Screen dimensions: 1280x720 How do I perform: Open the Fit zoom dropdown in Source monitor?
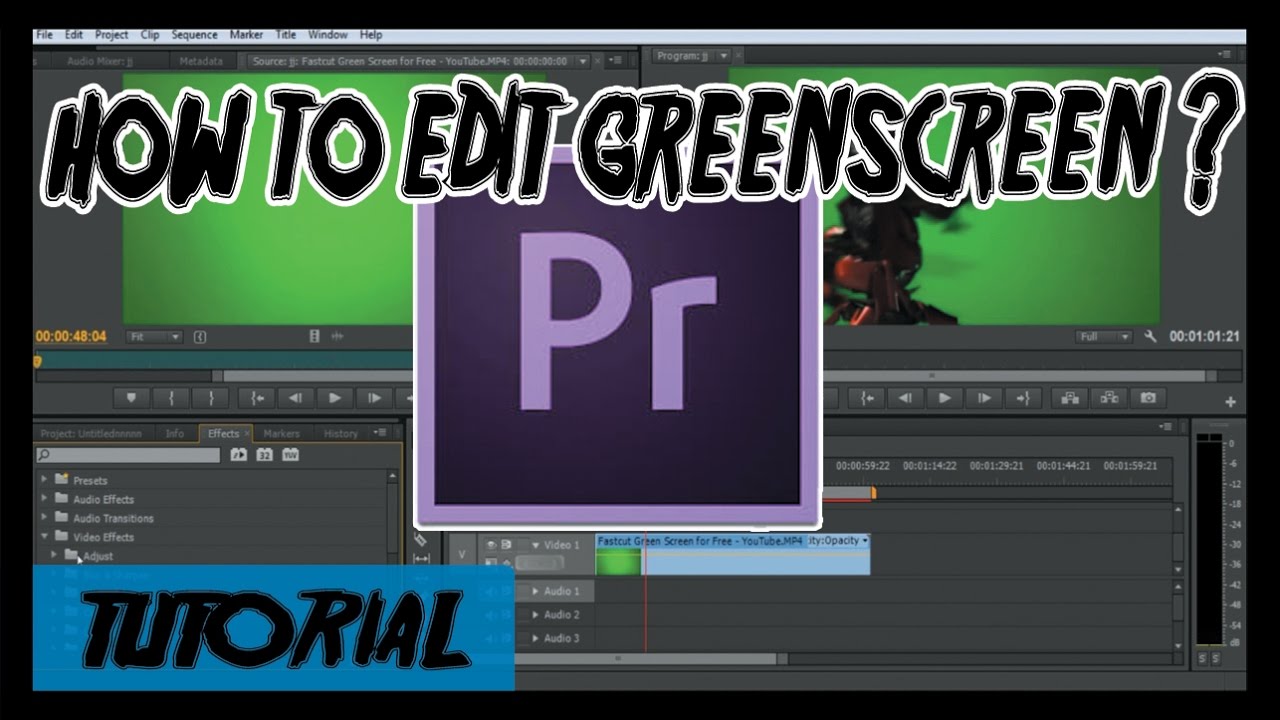pos(155,337)
